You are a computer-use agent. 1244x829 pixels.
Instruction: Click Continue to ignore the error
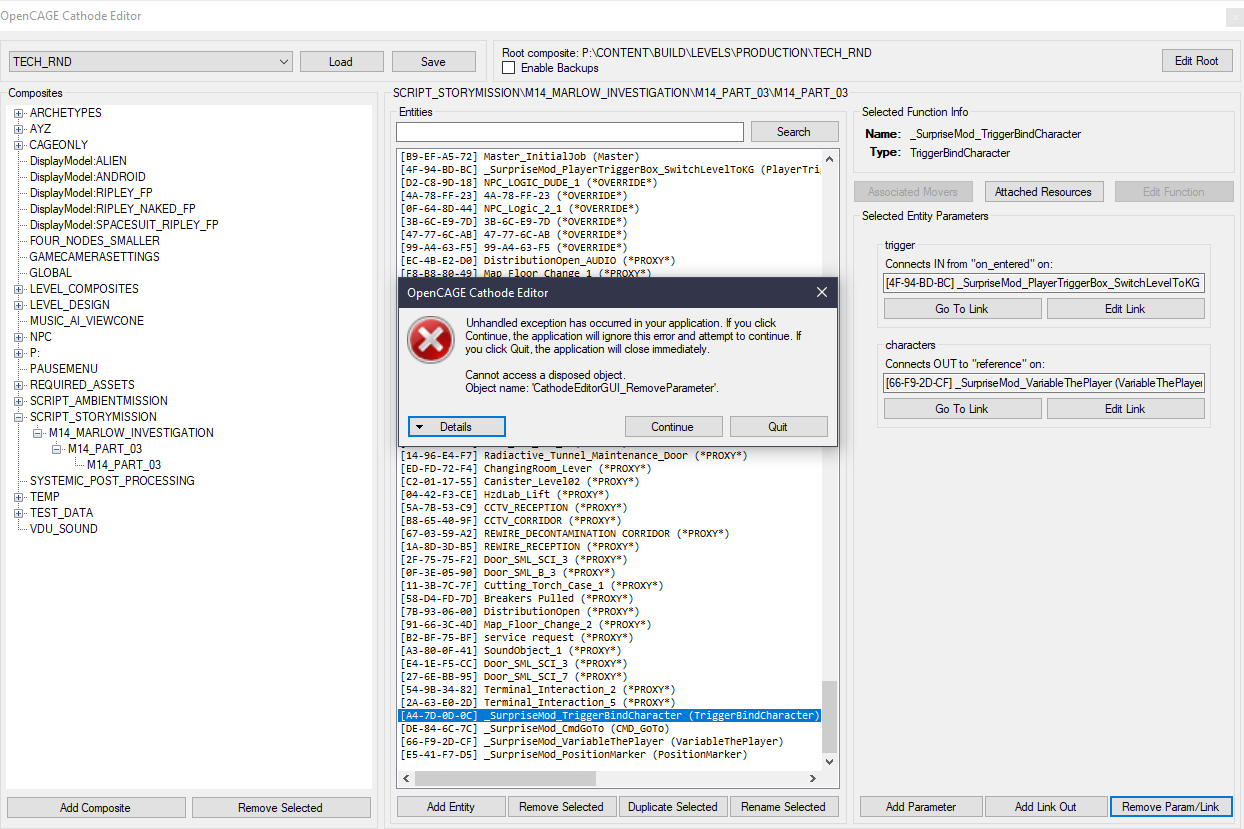click(673, 426)
